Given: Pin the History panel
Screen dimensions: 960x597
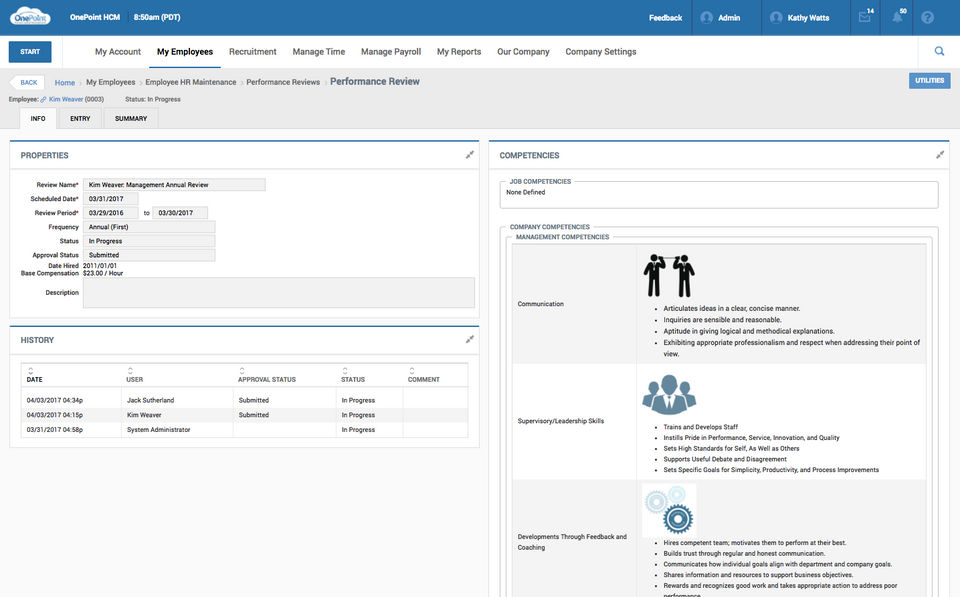Looking at the screenshot, I should pos(470,340).
